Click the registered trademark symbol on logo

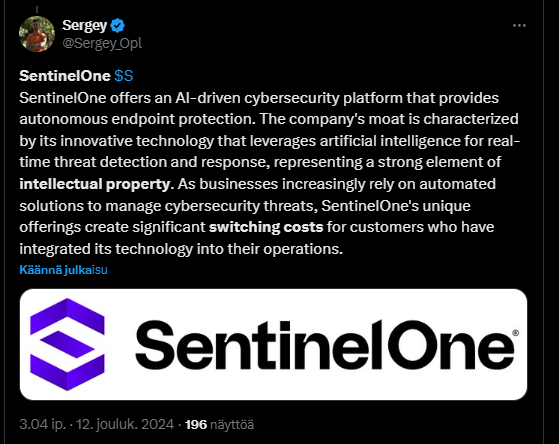(515, 332)
